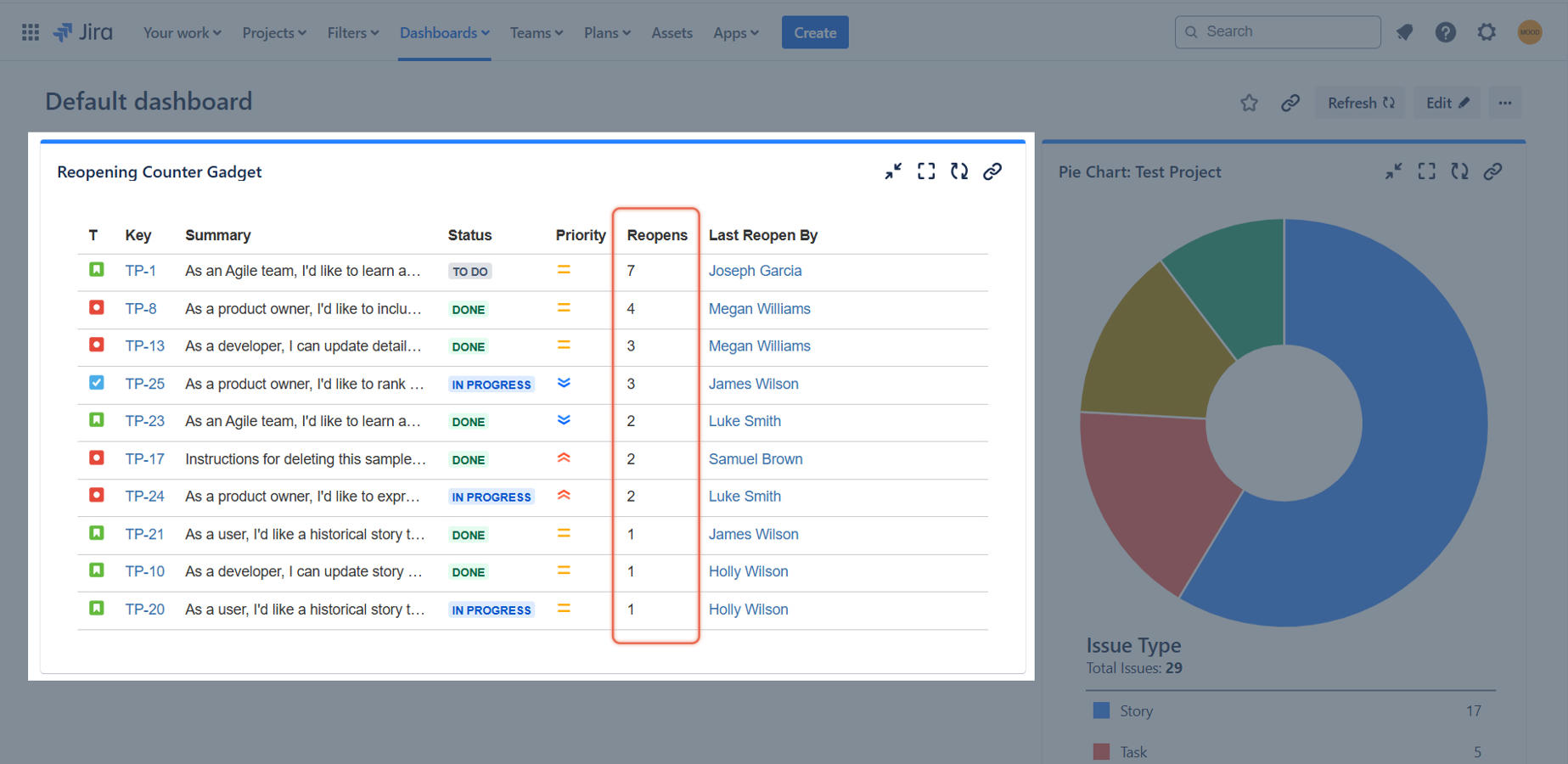This screenshot has width=1568, height=764.
Task: Click the bug type icon for TP-8
Action: [97, 307]
